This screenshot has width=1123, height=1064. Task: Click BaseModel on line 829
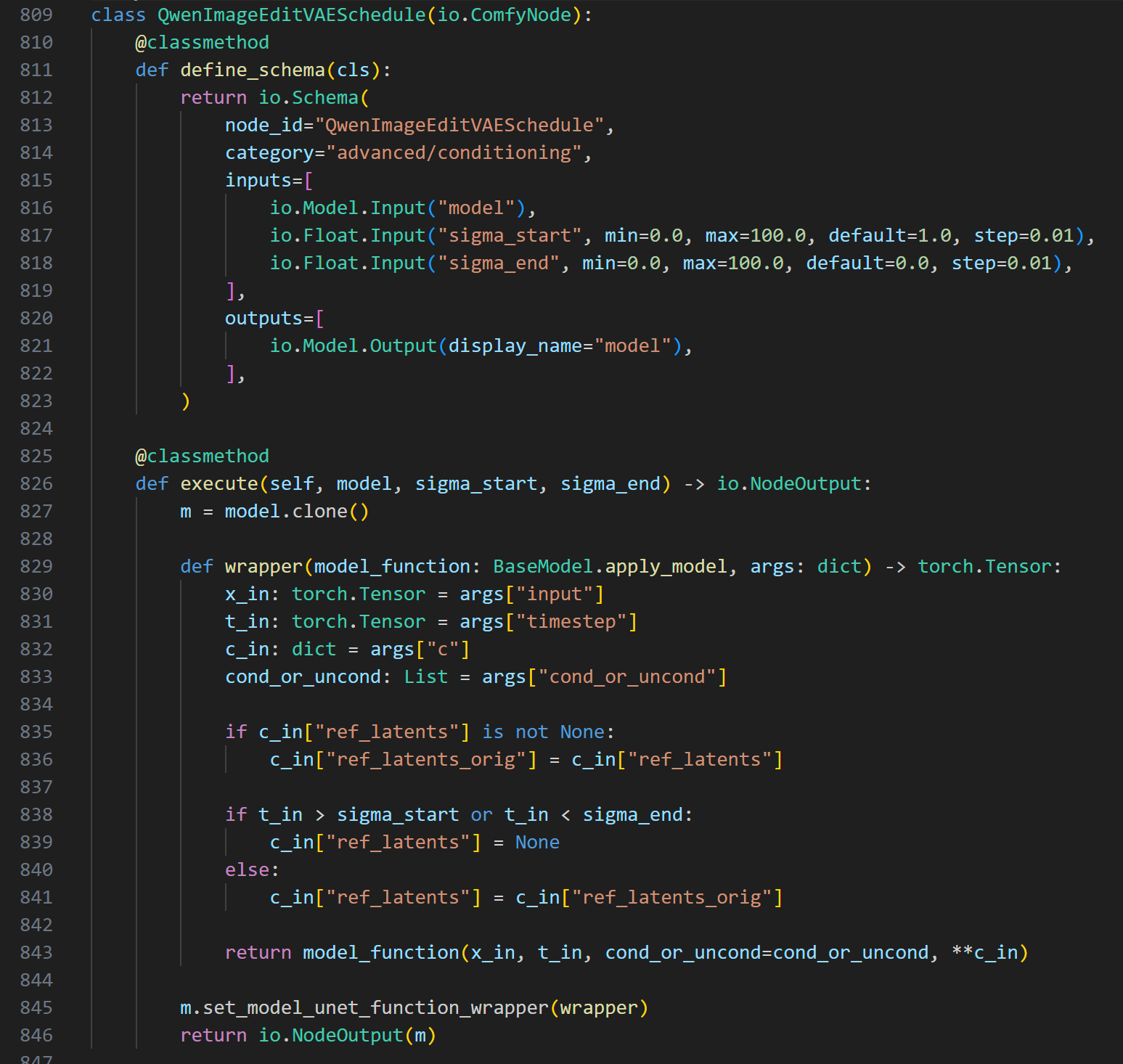pyautogui.click(x=543, y=566)
